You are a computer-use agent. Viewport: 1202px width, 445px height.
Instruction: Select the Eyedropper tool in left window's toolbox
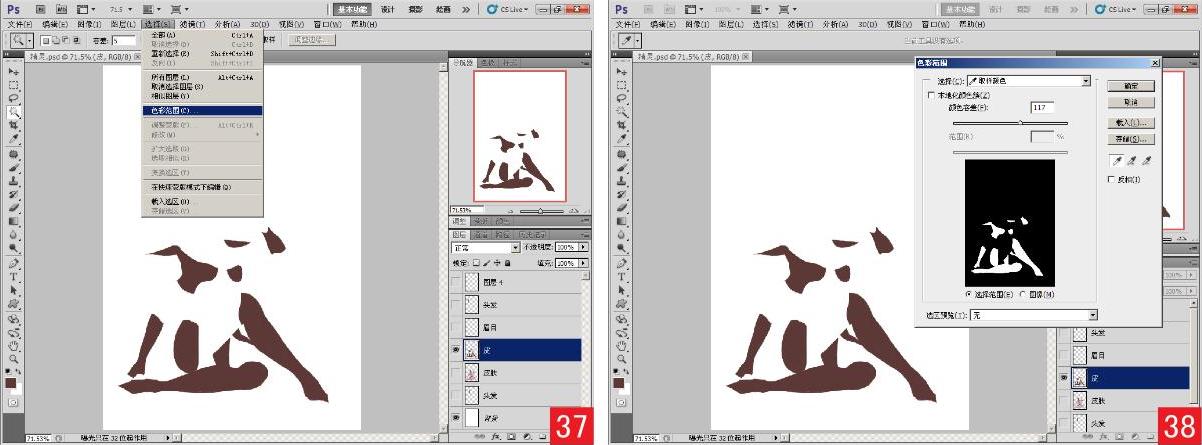(x=14, y=139)
